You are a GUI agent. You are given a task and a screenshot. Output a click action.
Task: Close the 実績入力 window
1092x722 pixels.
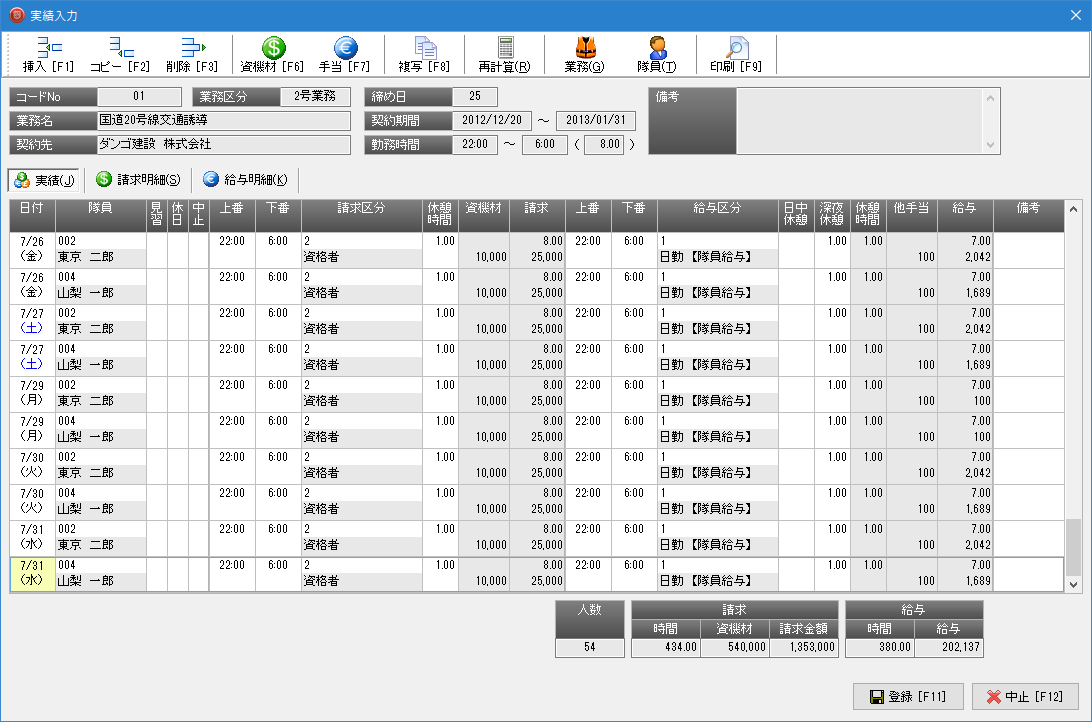pyautogui.click(x=1075, y=15)
